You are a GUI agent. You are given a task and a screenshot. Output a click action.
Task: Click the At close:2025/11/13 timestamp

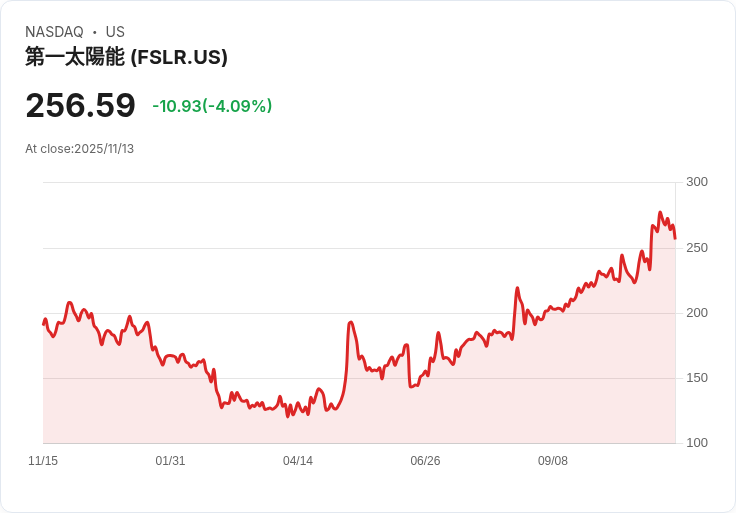[79, 149]
